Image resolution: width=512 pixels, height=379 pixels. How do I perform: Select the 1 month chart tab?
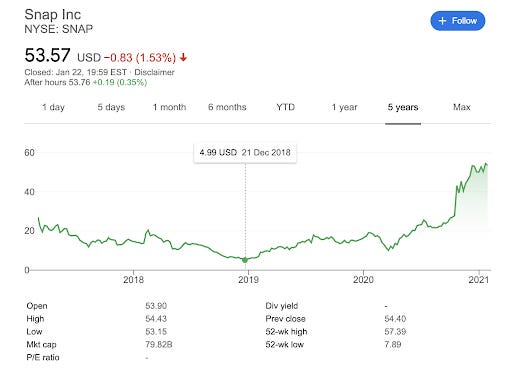169,107
